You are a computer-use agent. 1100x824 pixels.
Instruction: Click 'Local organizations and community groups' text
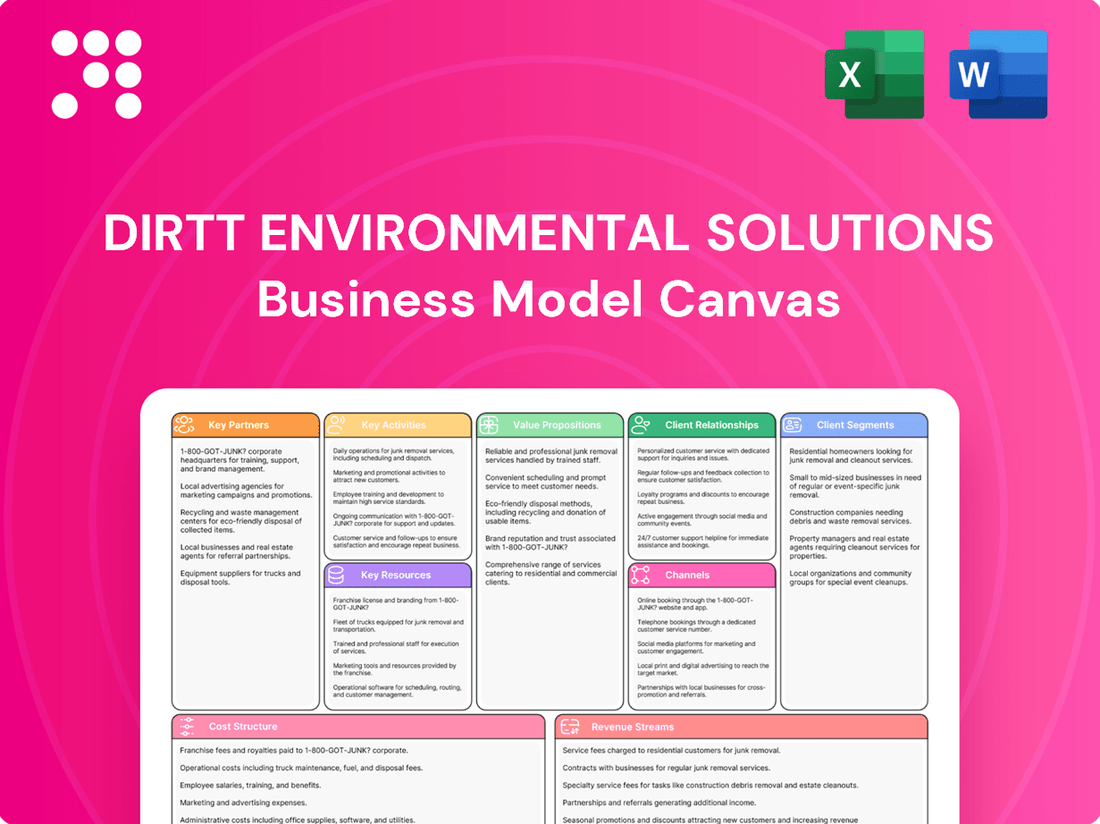click(x=850, y=578)
